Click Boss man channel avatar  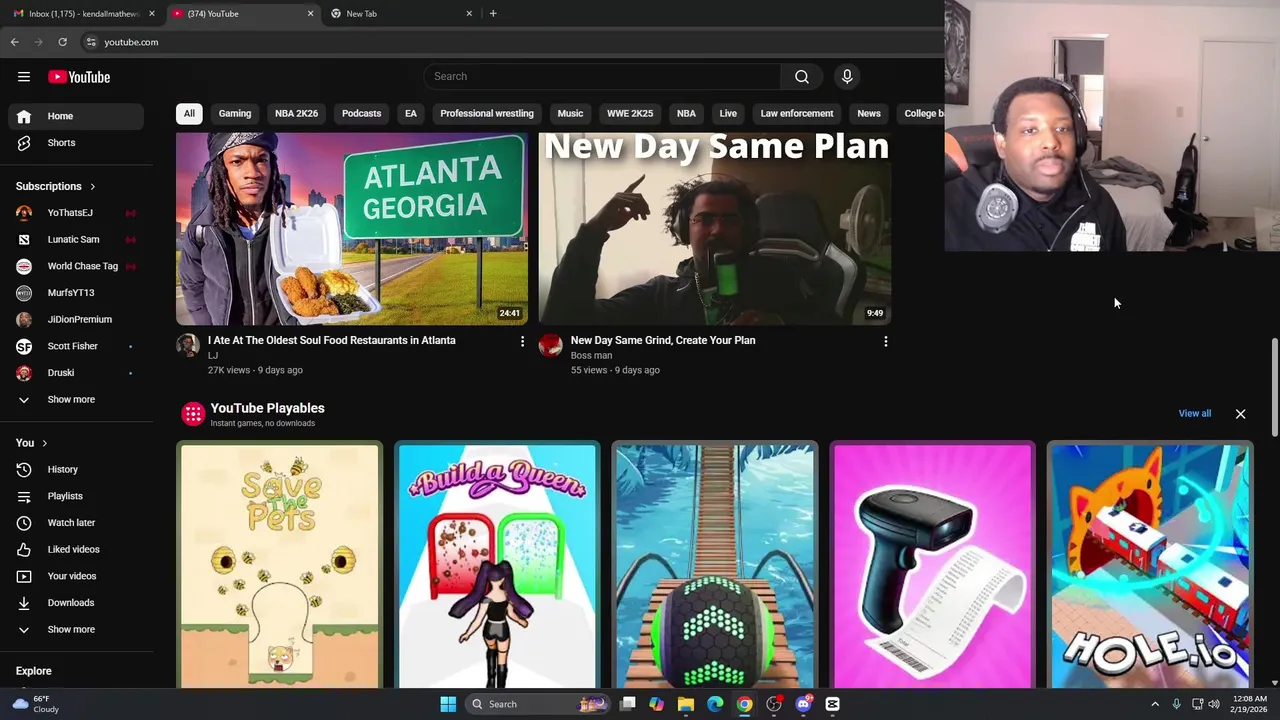click(x=551, y=346)
